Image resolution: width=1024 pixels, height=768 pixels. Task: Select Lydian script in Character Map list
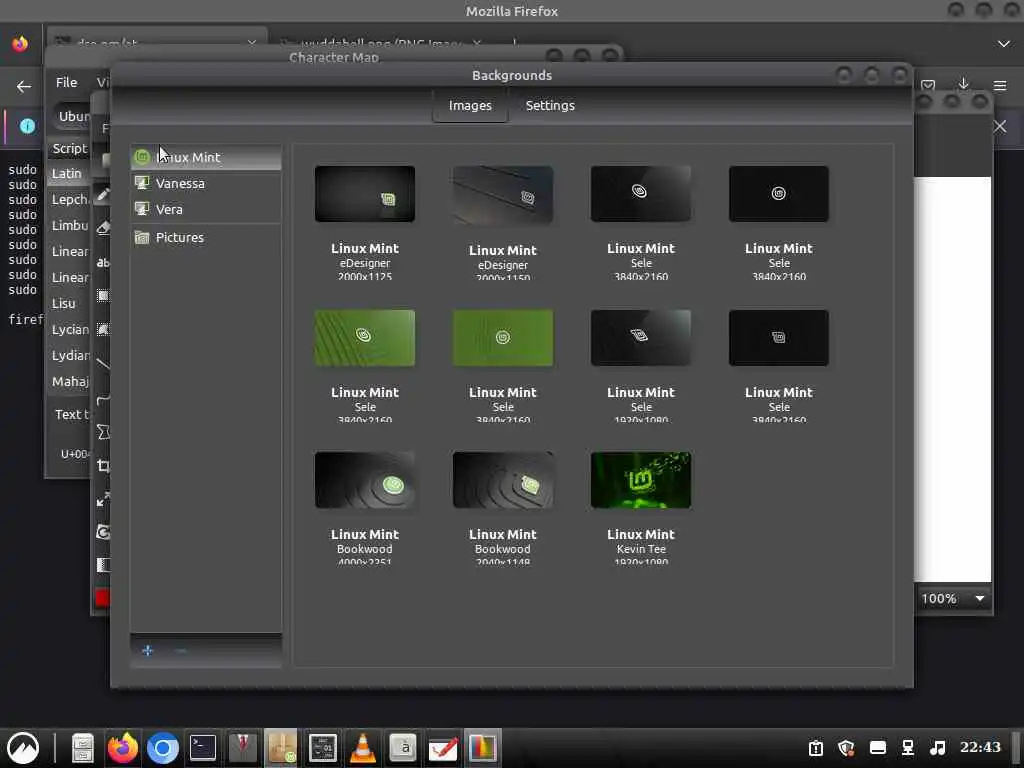[69, 356]
